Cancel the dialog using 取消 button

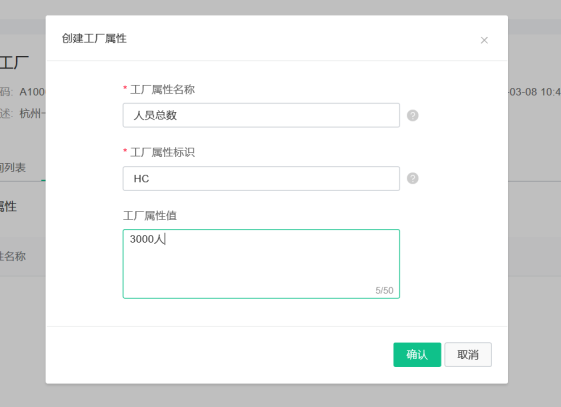(x=468, y=354)
